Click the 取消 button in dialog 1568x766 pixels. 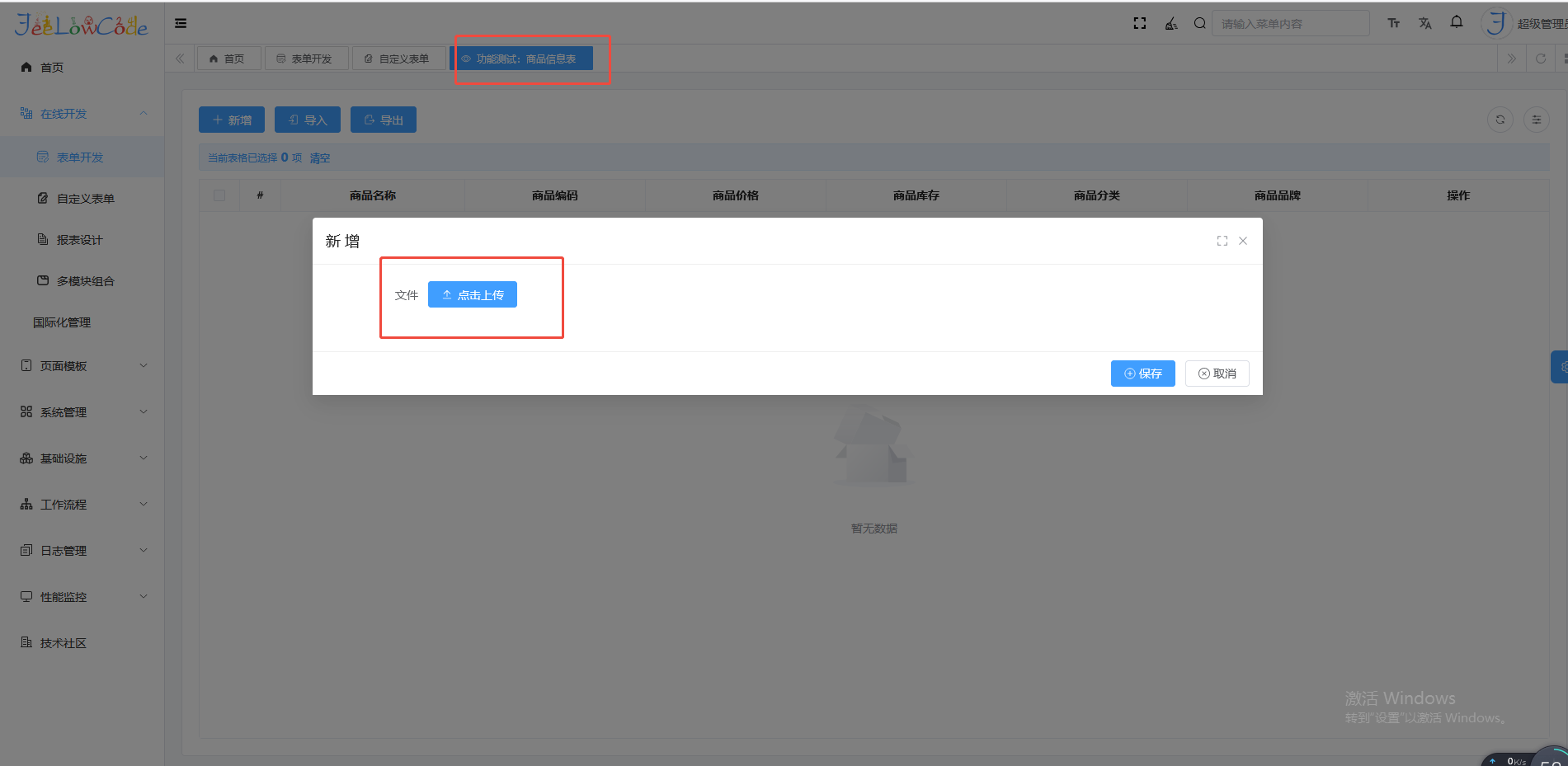pyautogui.click(x=1217, y=374)
